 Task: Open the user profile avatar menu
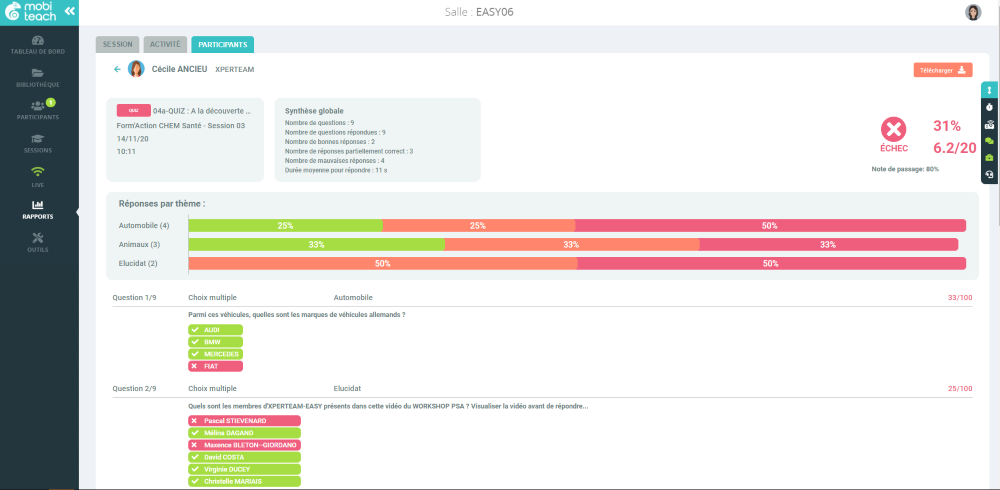[x=973, y=12]
